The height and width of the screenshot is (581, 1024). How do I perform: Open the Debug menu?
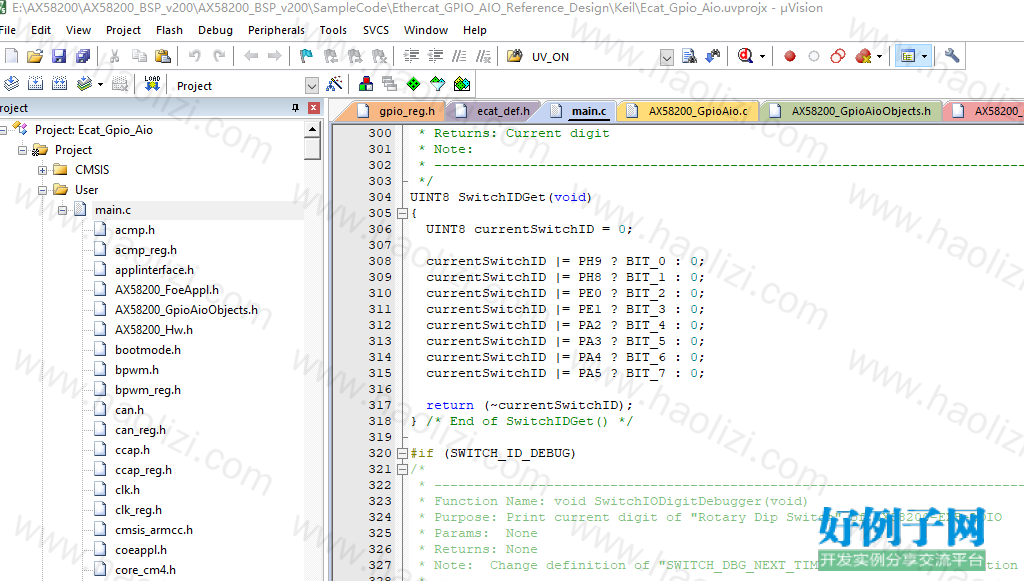point(216,30)
